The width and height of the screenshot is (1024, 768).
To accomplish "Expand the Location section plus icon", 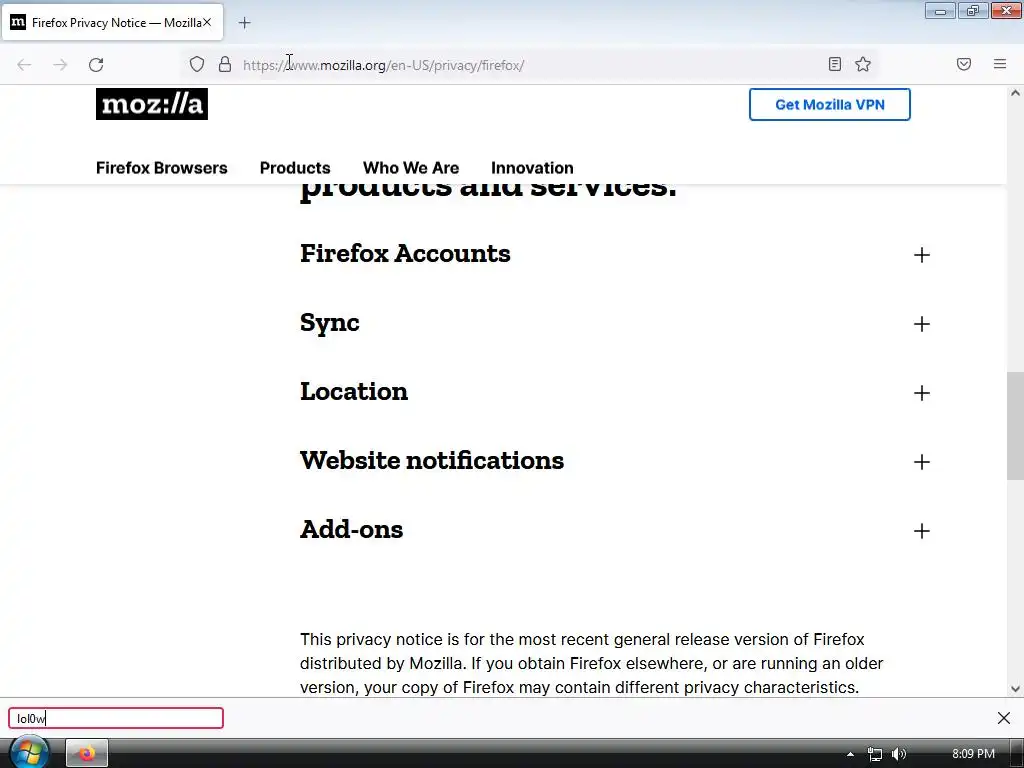I will [921, 393].
